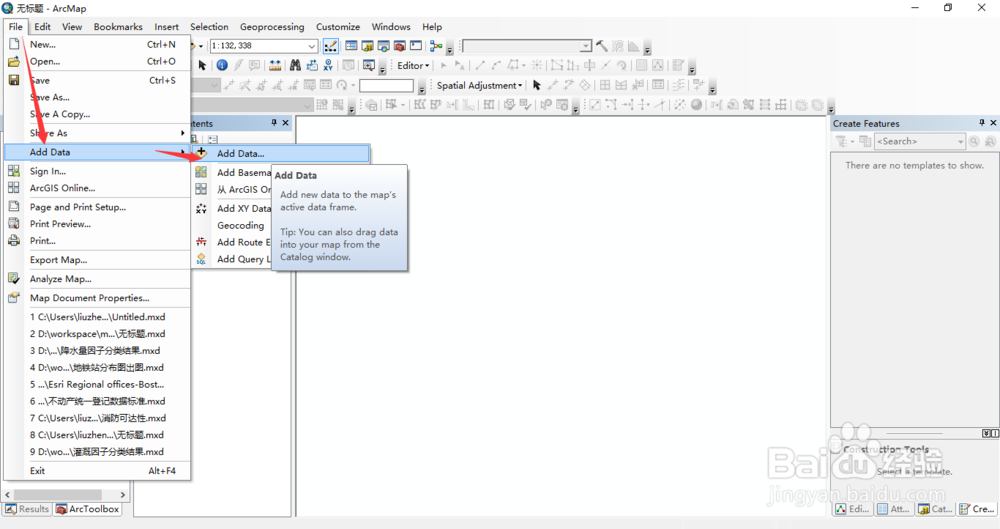Open the File menu
The height and width of the screenshot is (529, 1000).
15,26
